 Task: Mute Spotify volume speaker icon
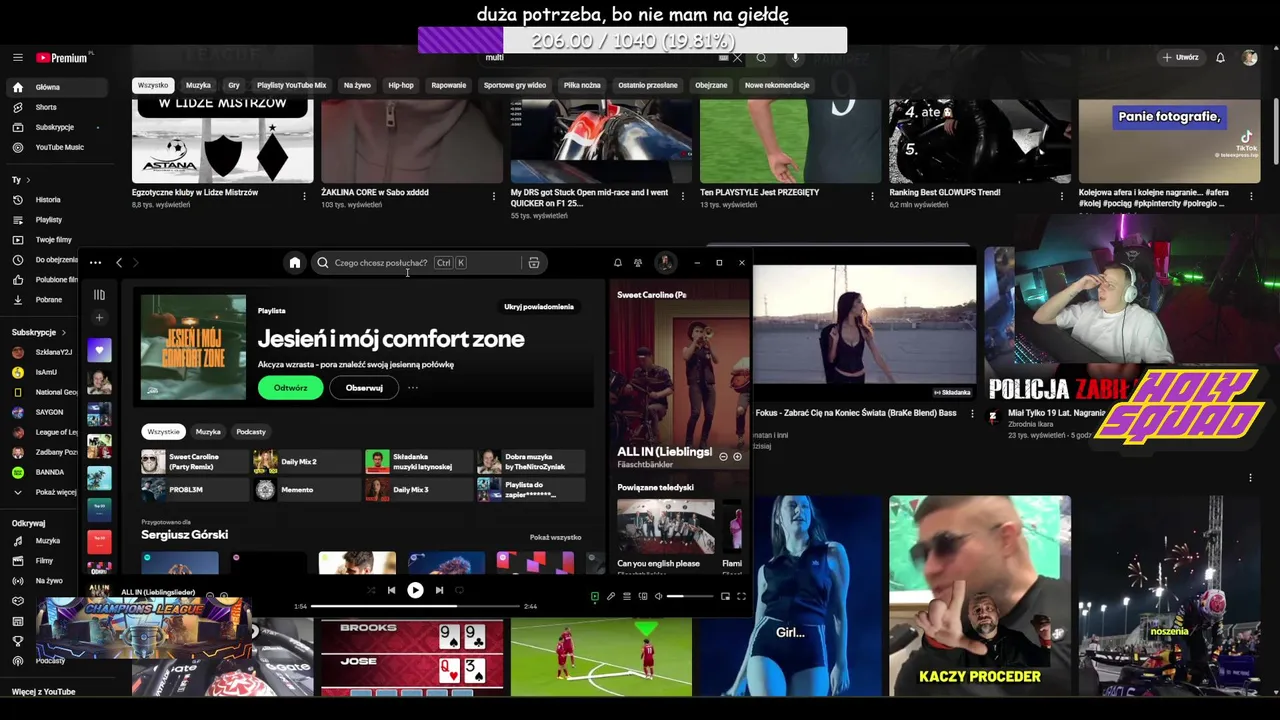click(x=659, y=596)
